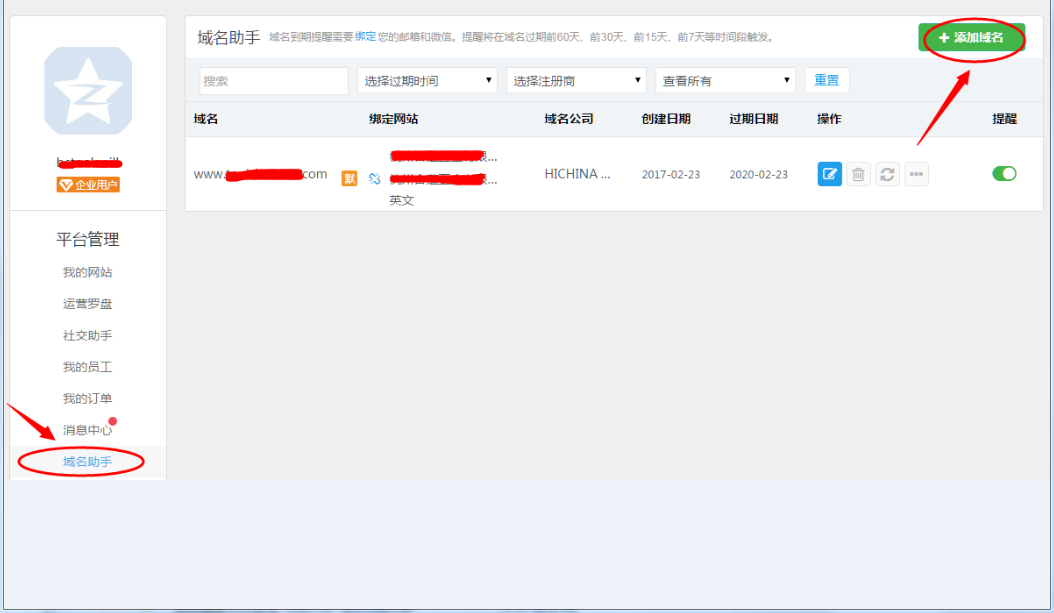This screenshot has height=613, width=1054.
Task: Open the expiration time dropdown
Action: coord(427,81)
